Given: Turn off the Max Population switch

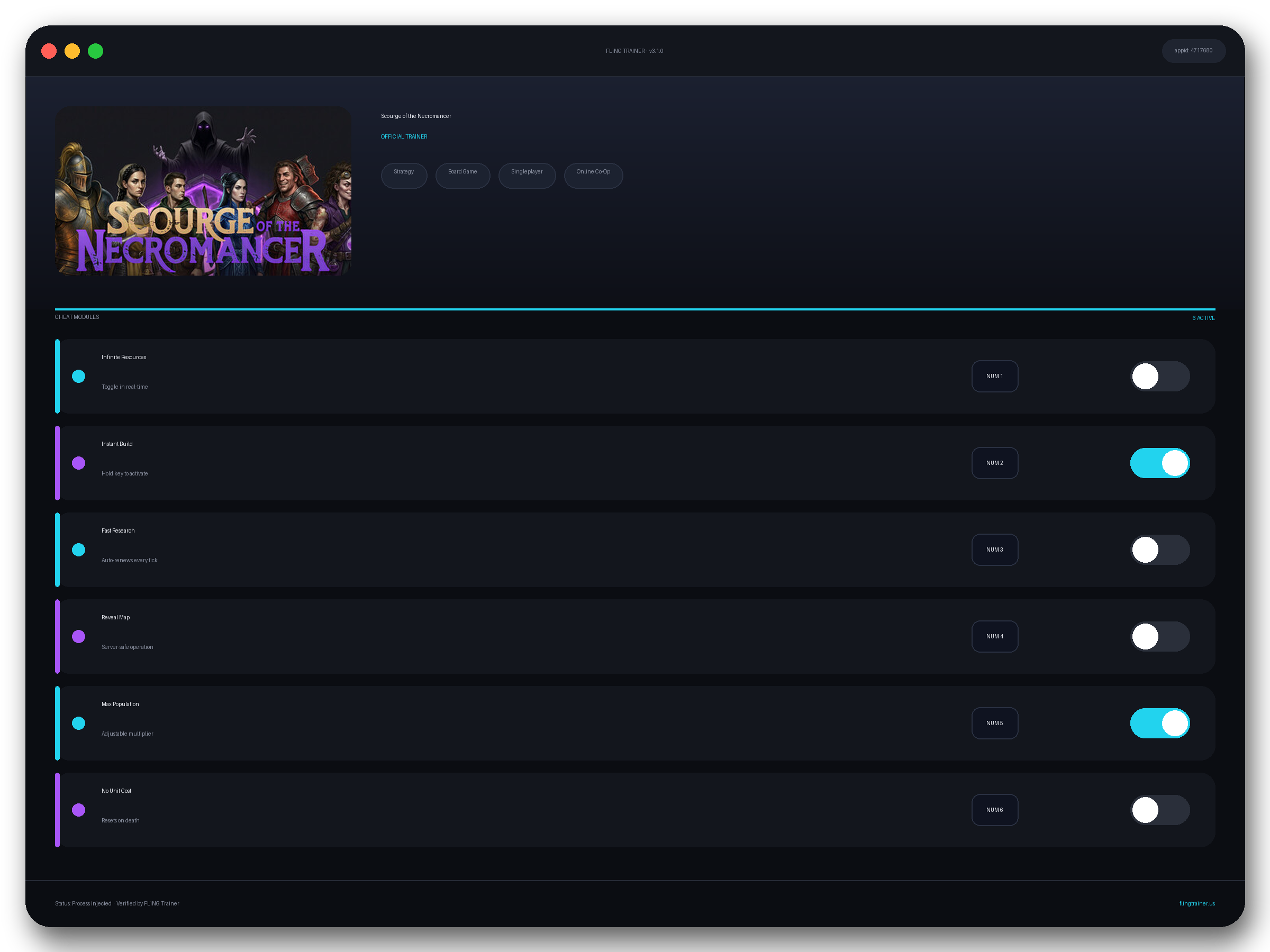Looking at the screenshot, I should (x=1160, y=723).
